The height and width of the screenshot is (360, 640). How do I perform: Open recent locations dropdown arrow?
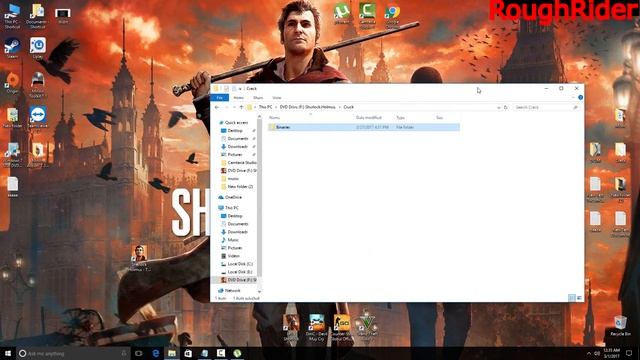tap(234, 107)
